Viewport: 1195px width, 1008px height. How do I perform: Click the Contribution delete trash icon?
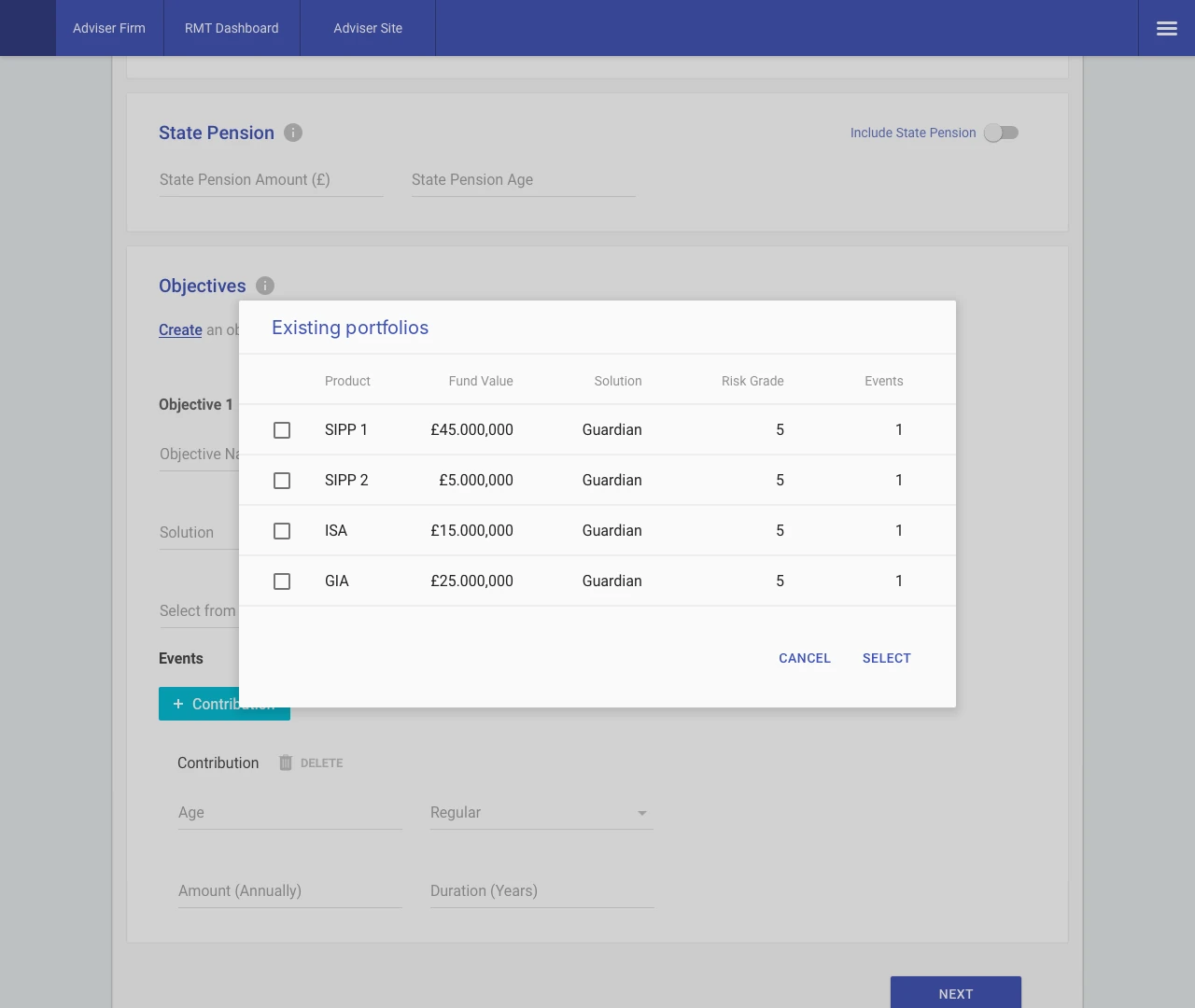click(286, 763)
